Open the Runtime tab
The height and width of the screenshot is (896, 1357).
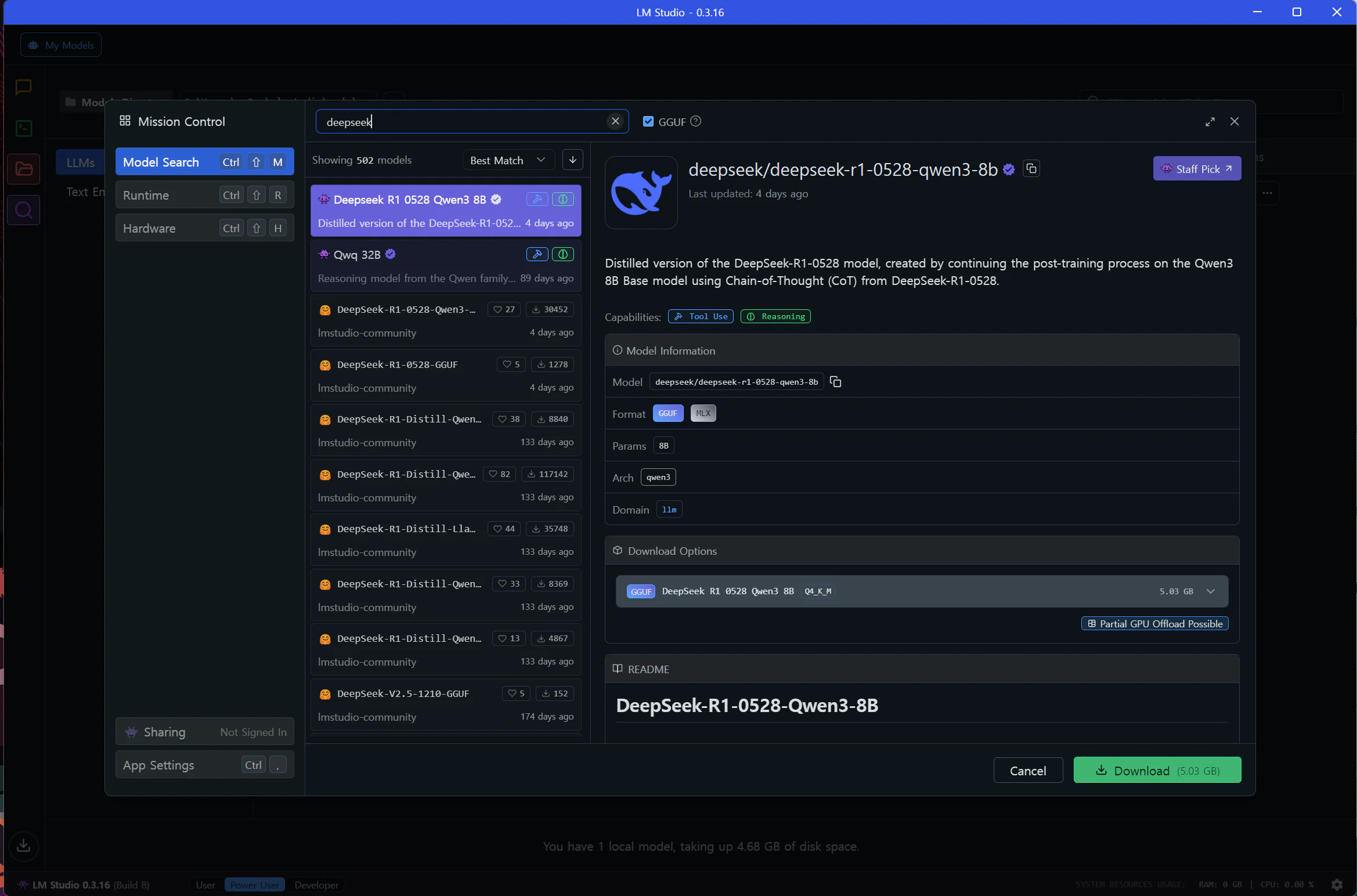pyautogui.click(x=204, y=194)
